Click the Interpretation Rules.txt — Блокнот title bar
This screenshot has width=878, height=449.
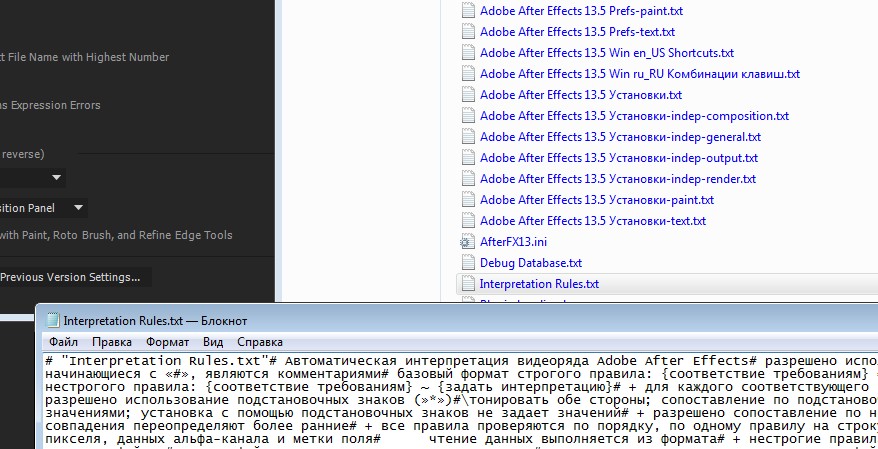coord(459,321)
